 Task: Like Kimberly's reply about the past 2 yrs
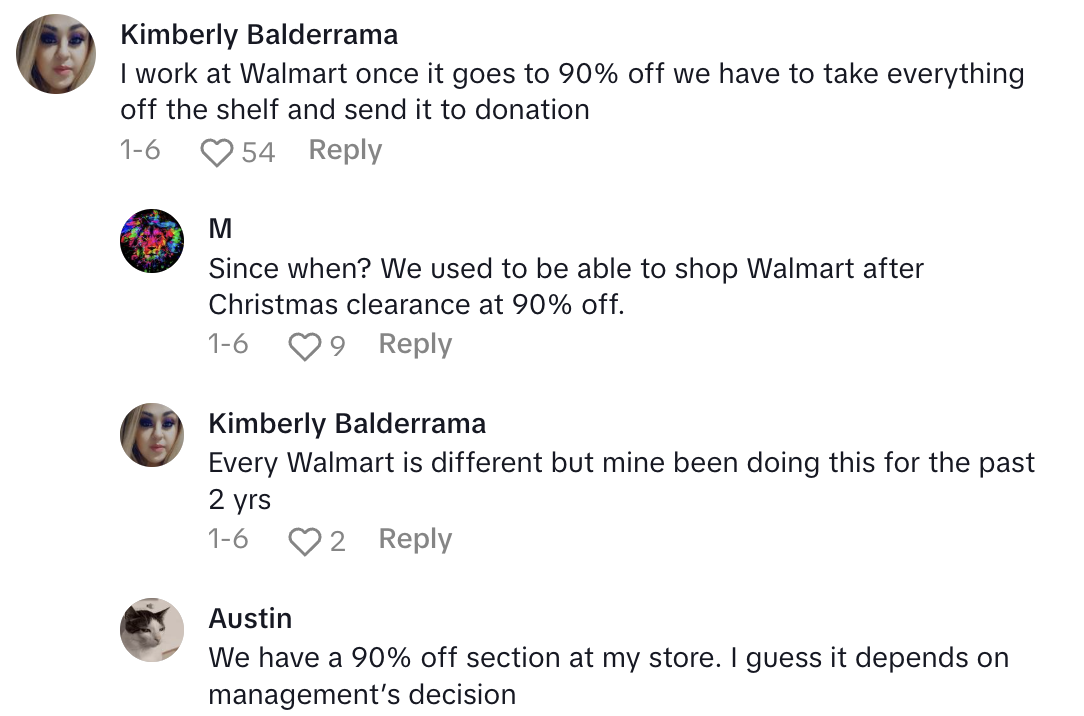[x=303, y=541]
